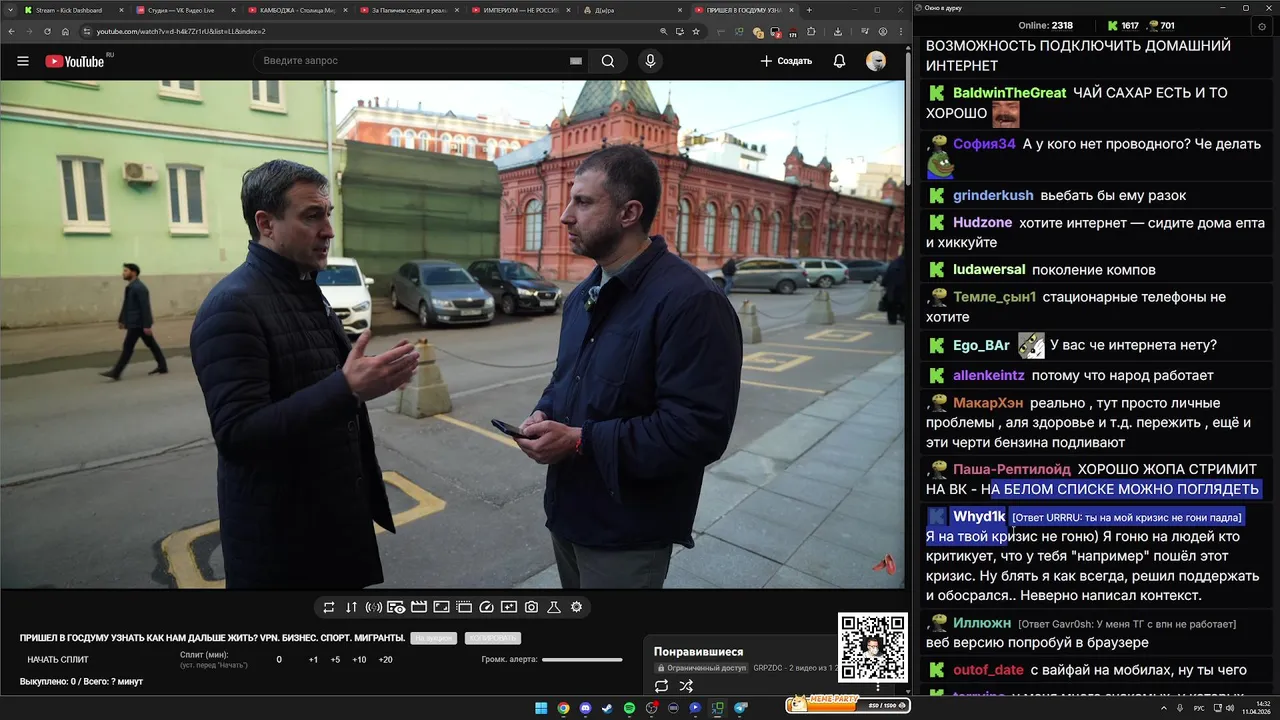Click the broadcast signal icon in toolbar
The width and height of the screenshot is (1280, 720).
click(x=374, y=607)
